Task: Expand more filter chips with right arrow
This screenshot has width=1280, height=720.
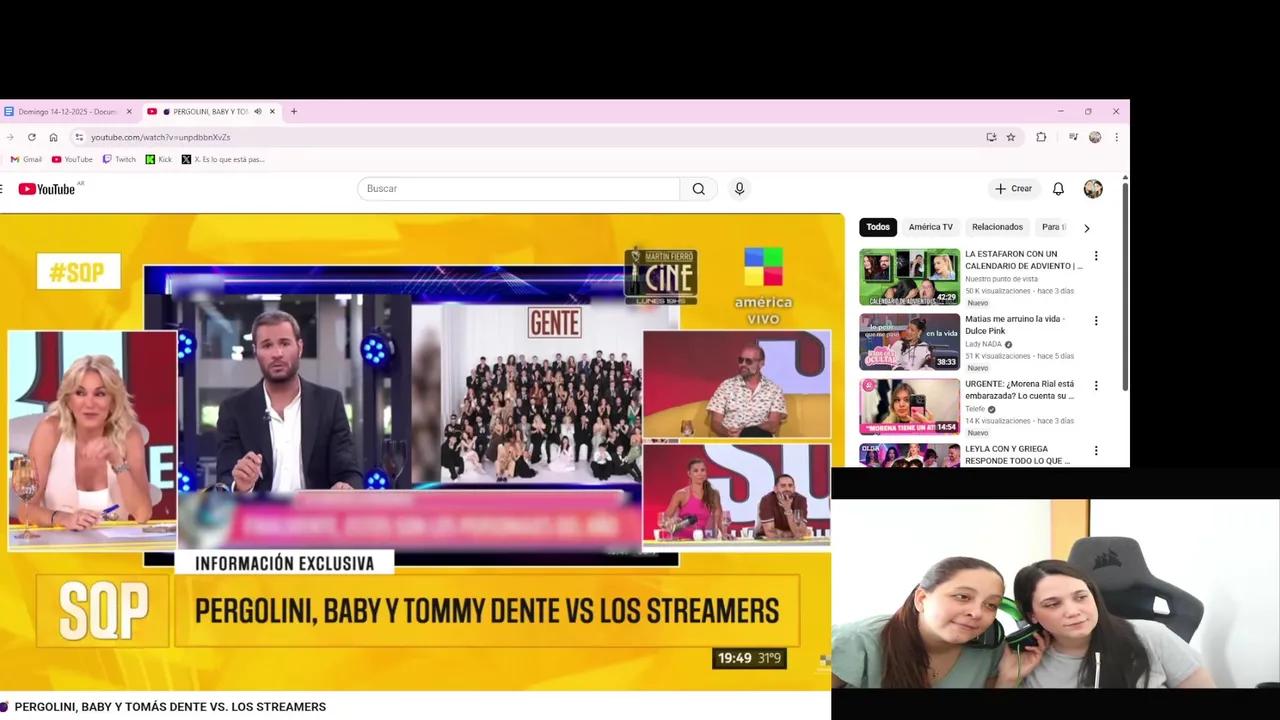Action: [1087, 228]
